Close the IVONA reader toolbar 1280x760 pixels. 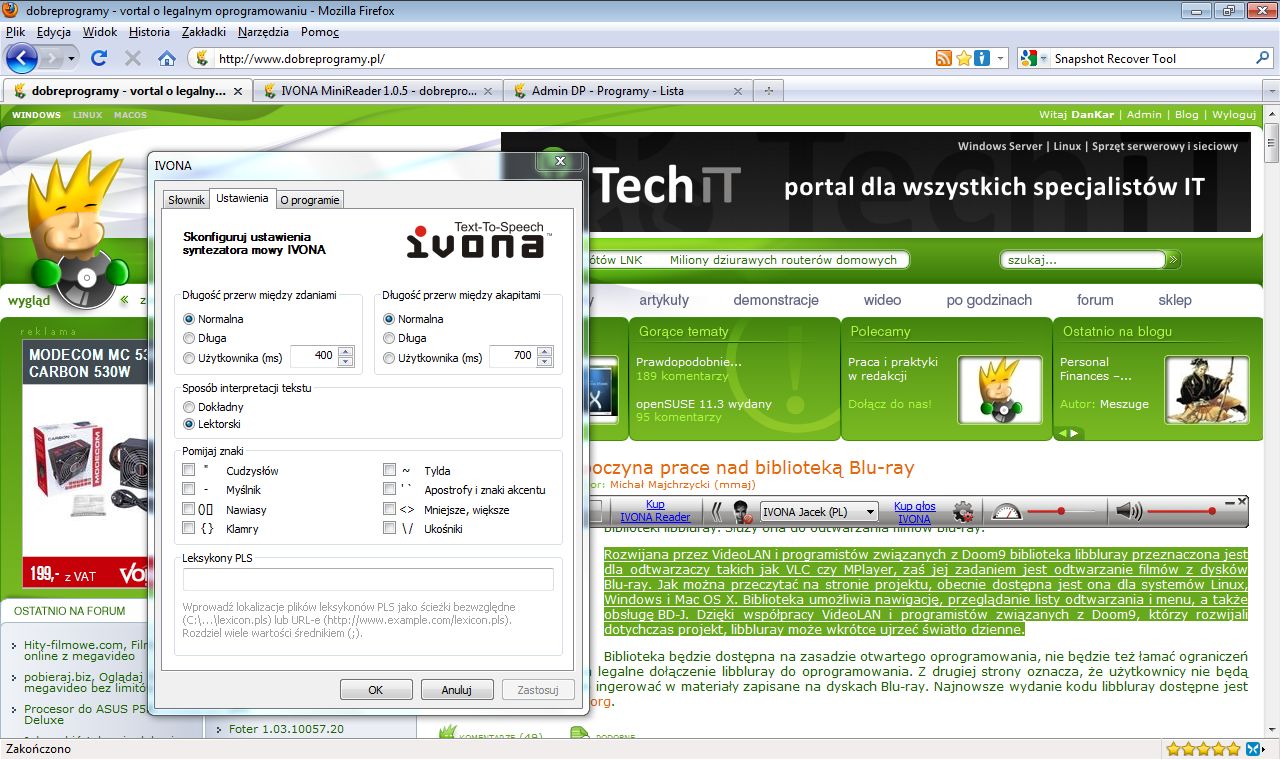pyautogui.click(x=1242, y=501)
